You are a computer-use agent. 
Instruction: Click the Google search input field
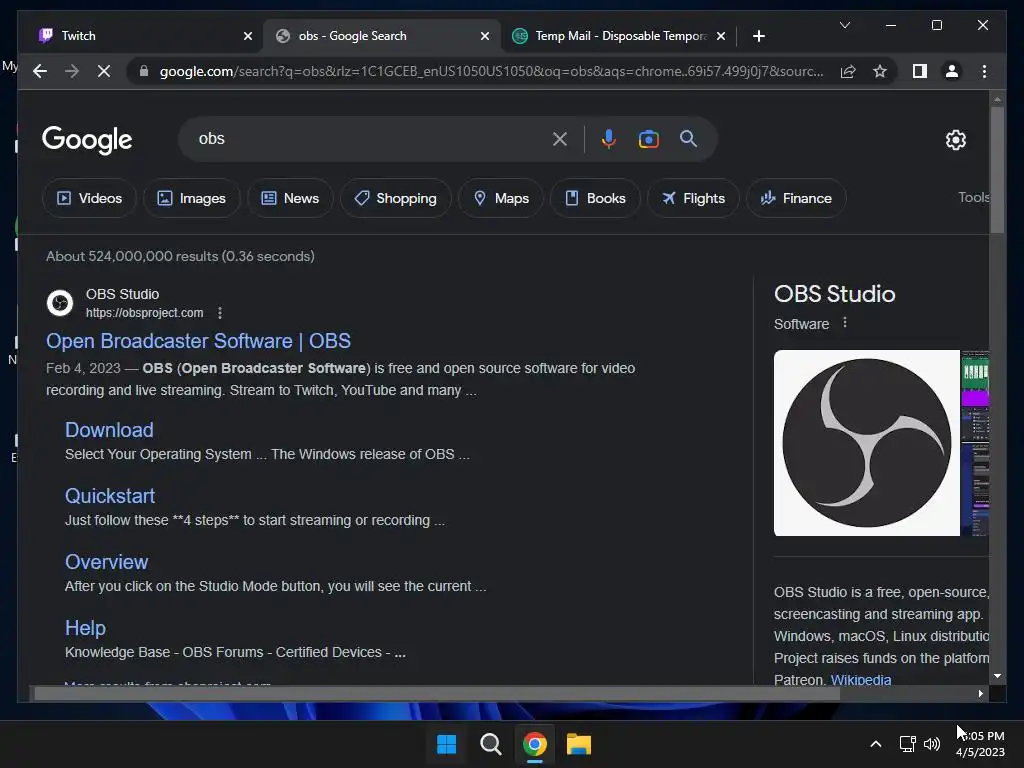[372, 139]
